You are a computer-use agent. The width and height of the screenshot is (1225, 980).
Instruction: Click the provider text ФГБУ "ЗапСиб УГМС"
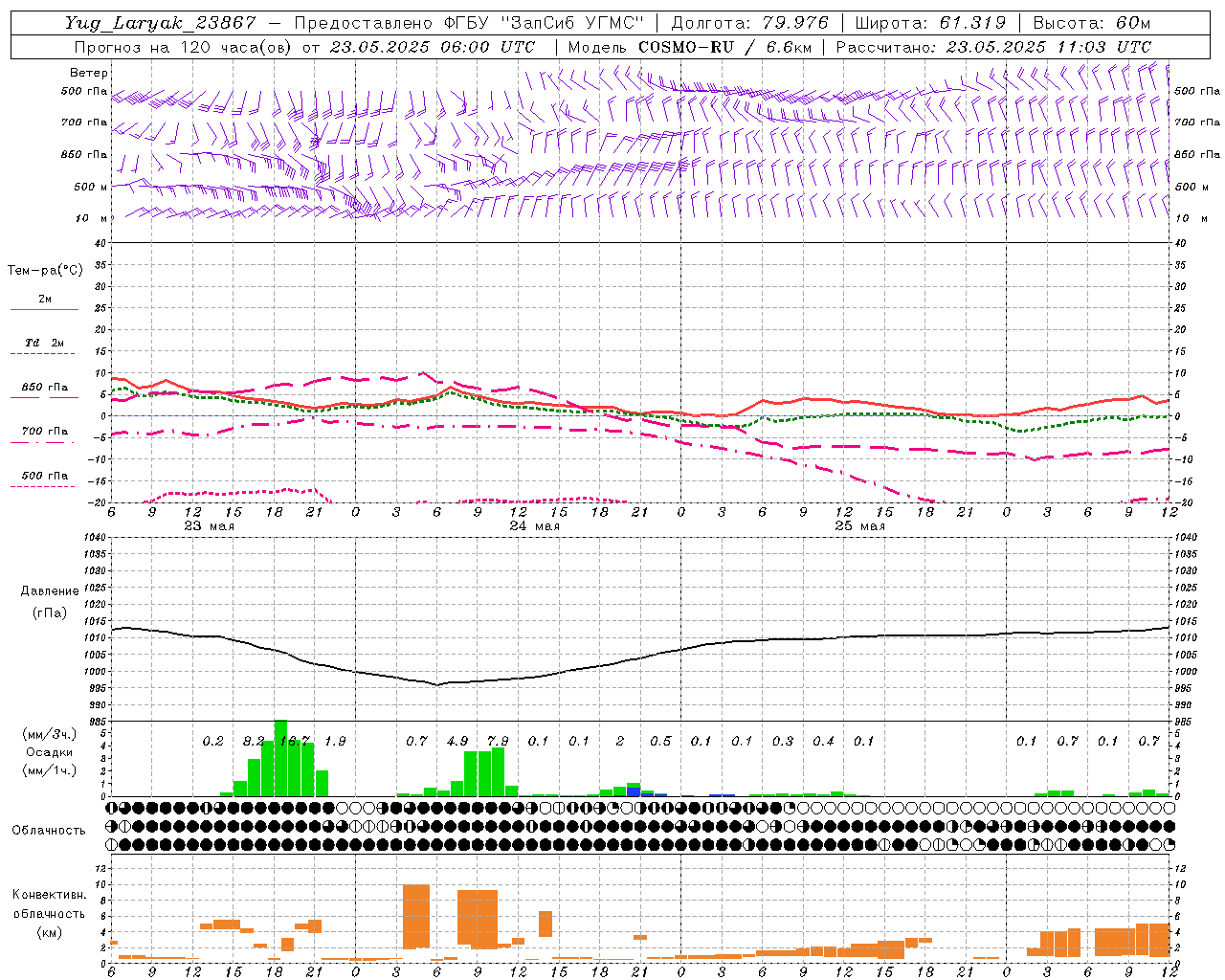(x=545, y=23)
